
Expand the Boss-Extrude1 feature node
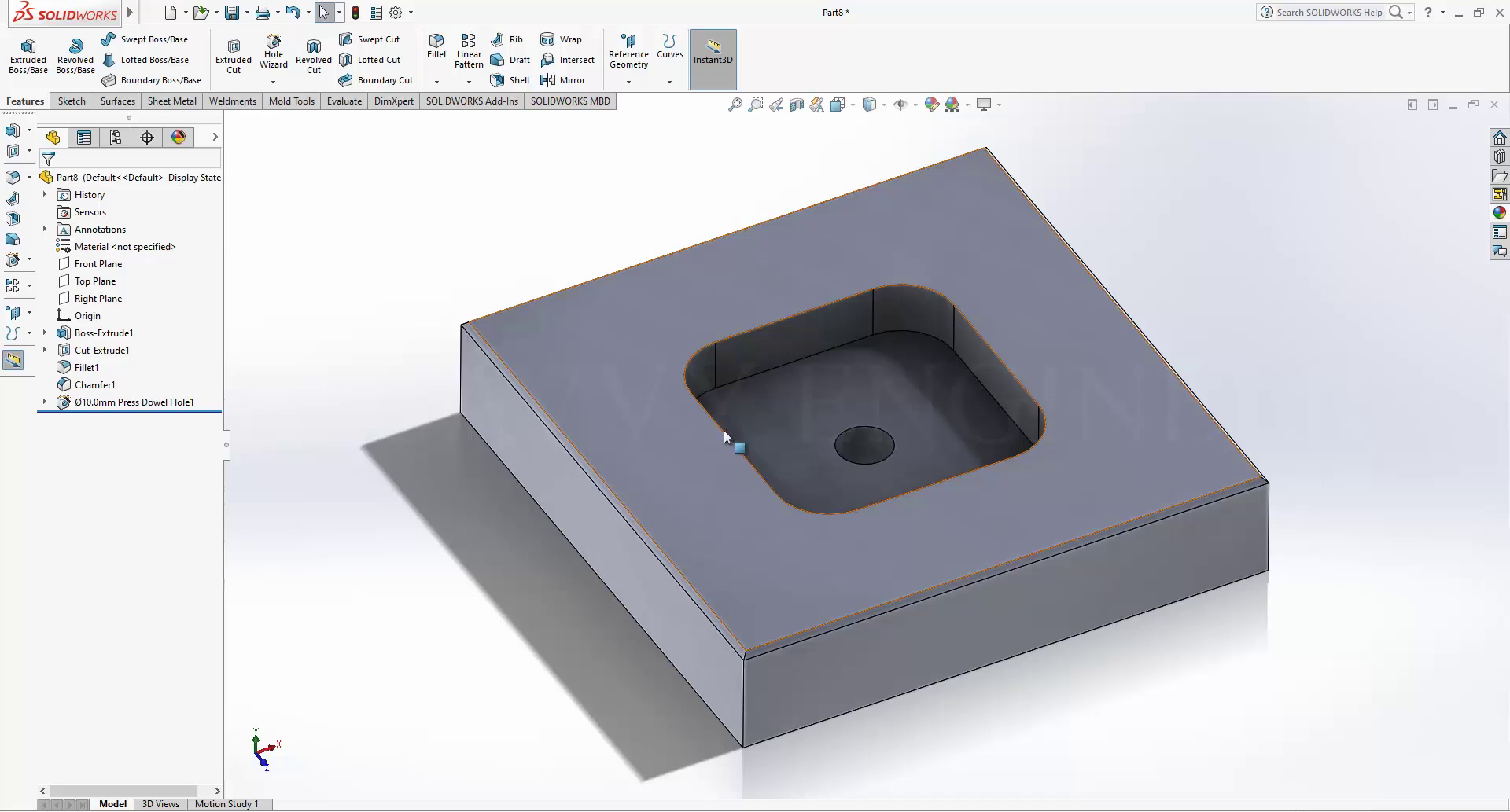[x=45, y=333]
